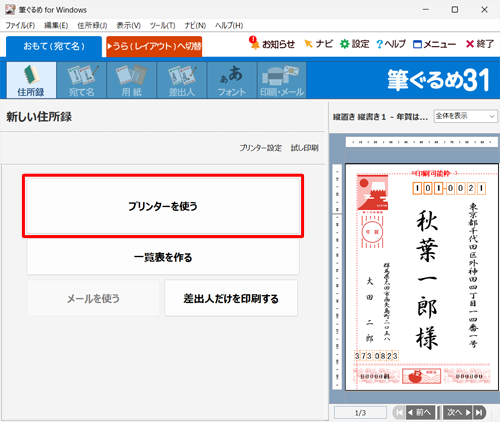Click the 1/3 page number field
500x422 pixels.
360,413
